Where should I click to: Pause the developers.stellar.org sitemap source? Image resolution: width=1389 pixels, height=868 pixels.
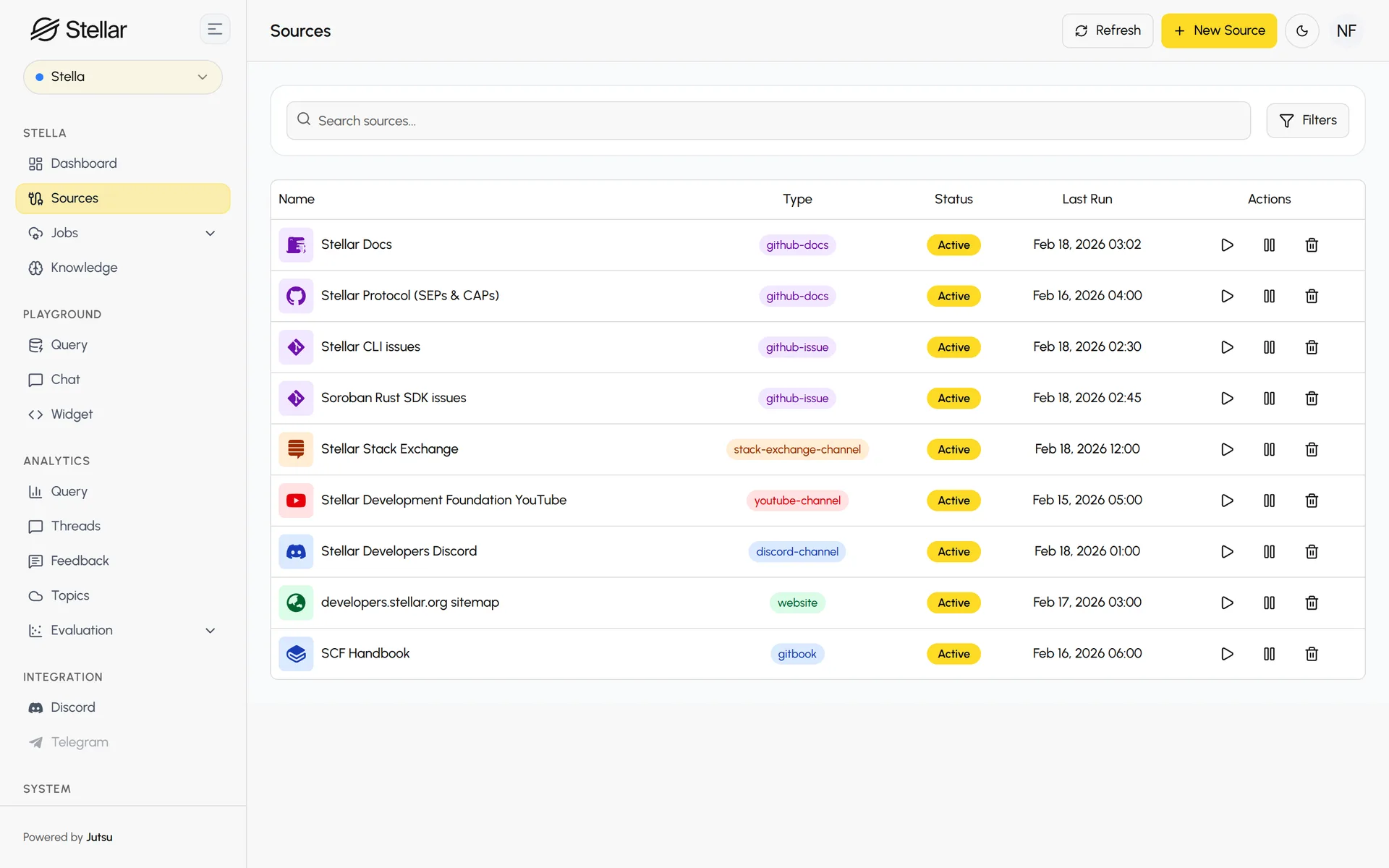(x=1269, y=603)
